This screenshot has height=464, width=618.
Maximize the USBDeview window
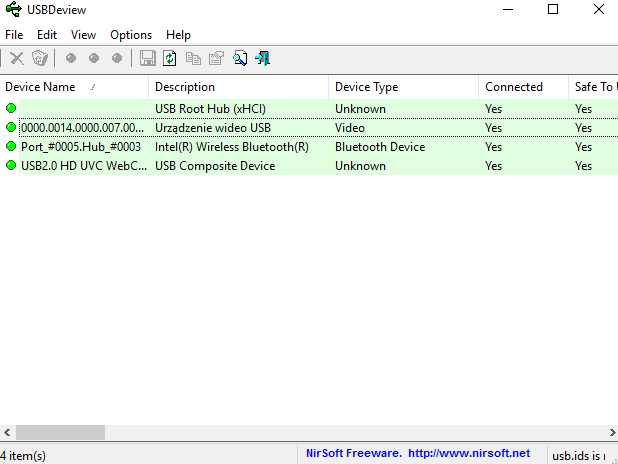pyautogui.click(x=553, y=9)
